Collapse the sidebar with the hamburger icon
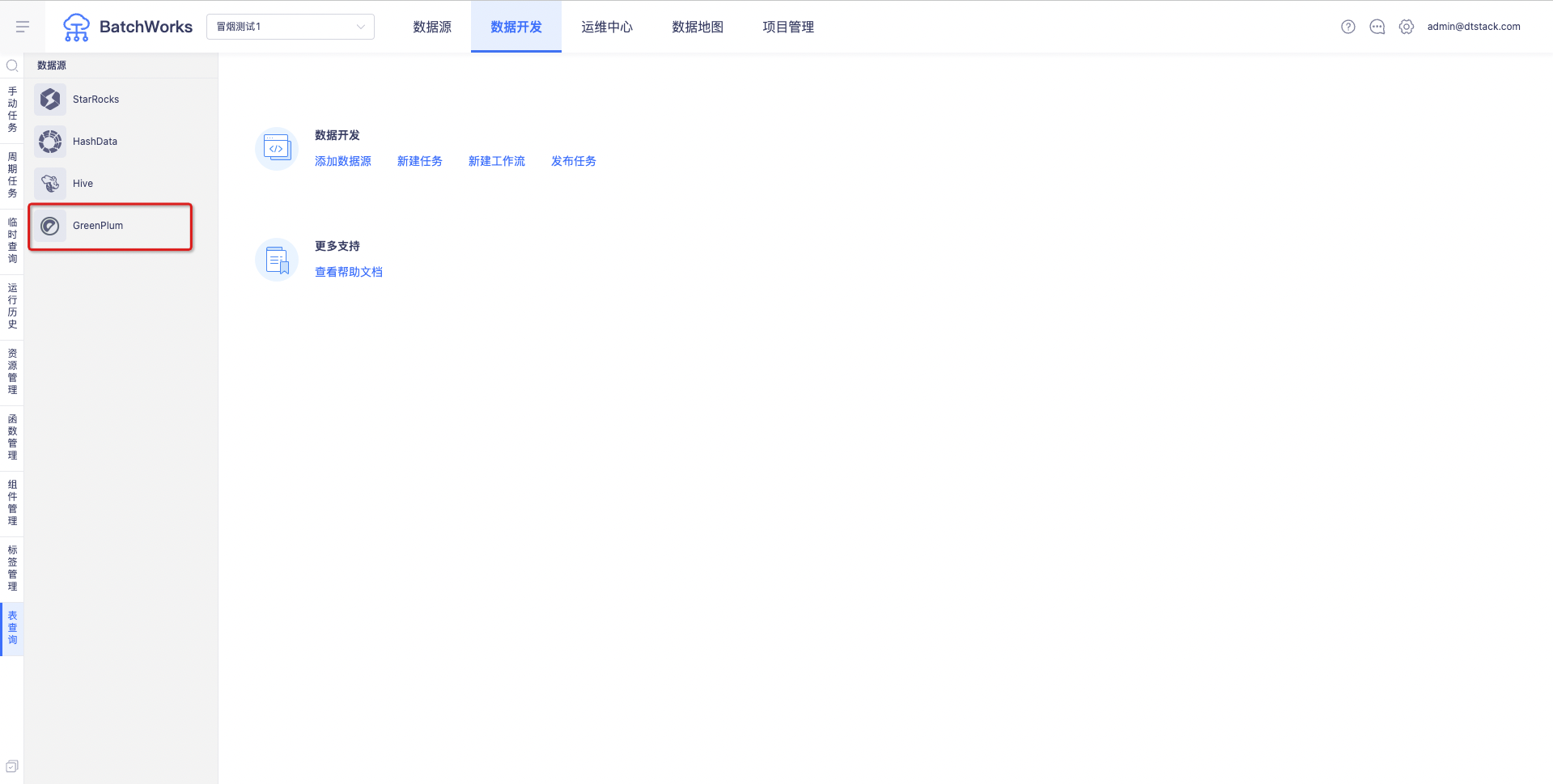Screen dimensions: 1553x784 coord(23,27)
